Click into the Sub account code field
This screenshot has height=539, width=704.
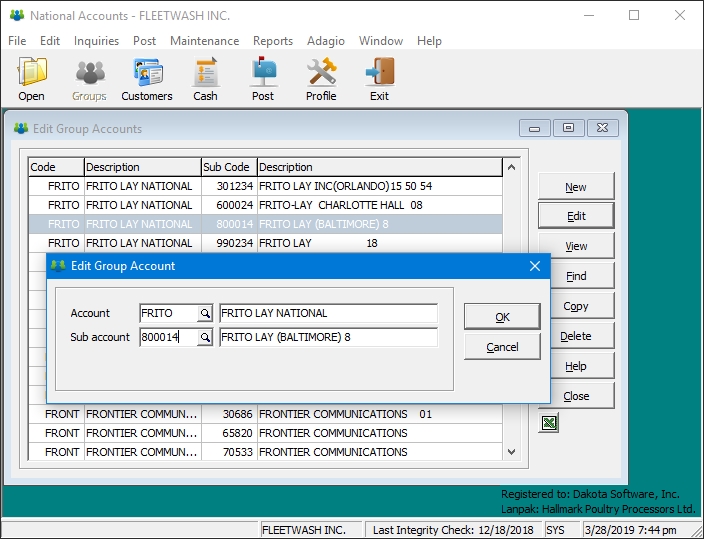click(169, 337)
